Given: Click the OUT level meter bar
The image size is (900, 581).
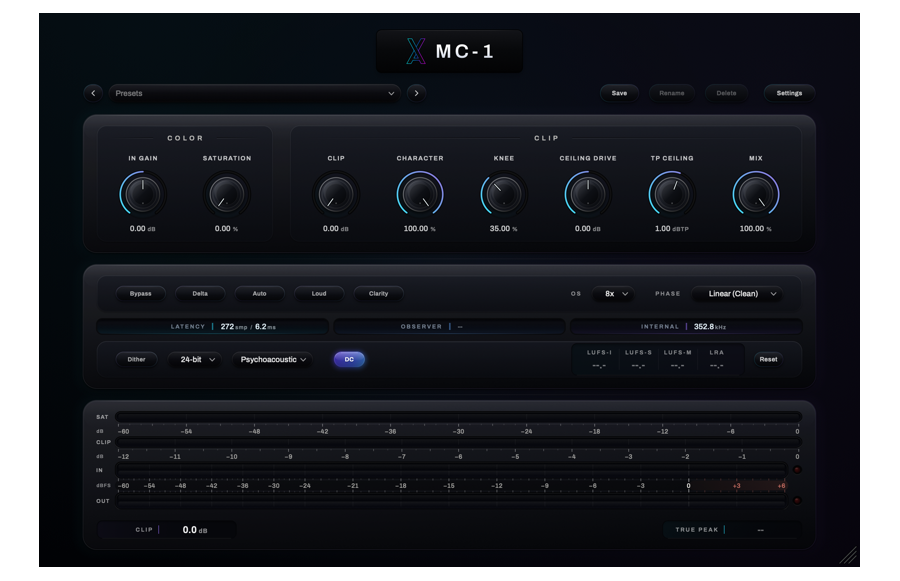Looking at the screenshot, I should 451,501.
